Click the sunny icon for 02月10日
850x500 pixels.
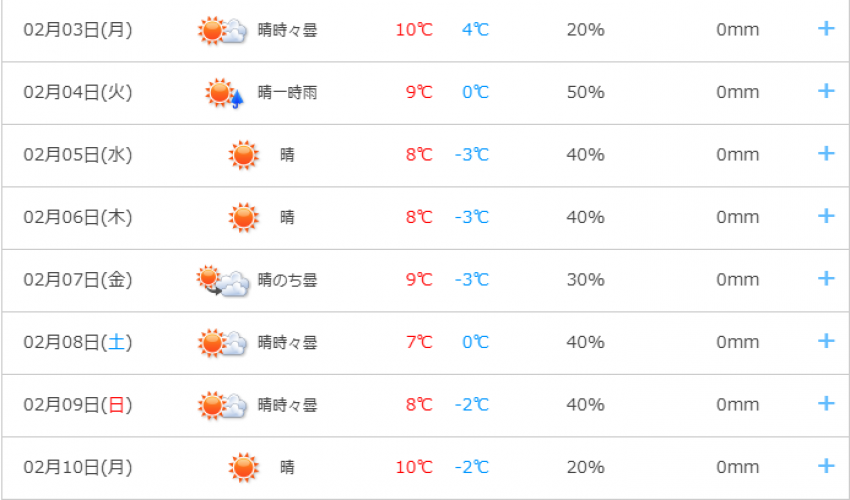[x=243, y=467]
